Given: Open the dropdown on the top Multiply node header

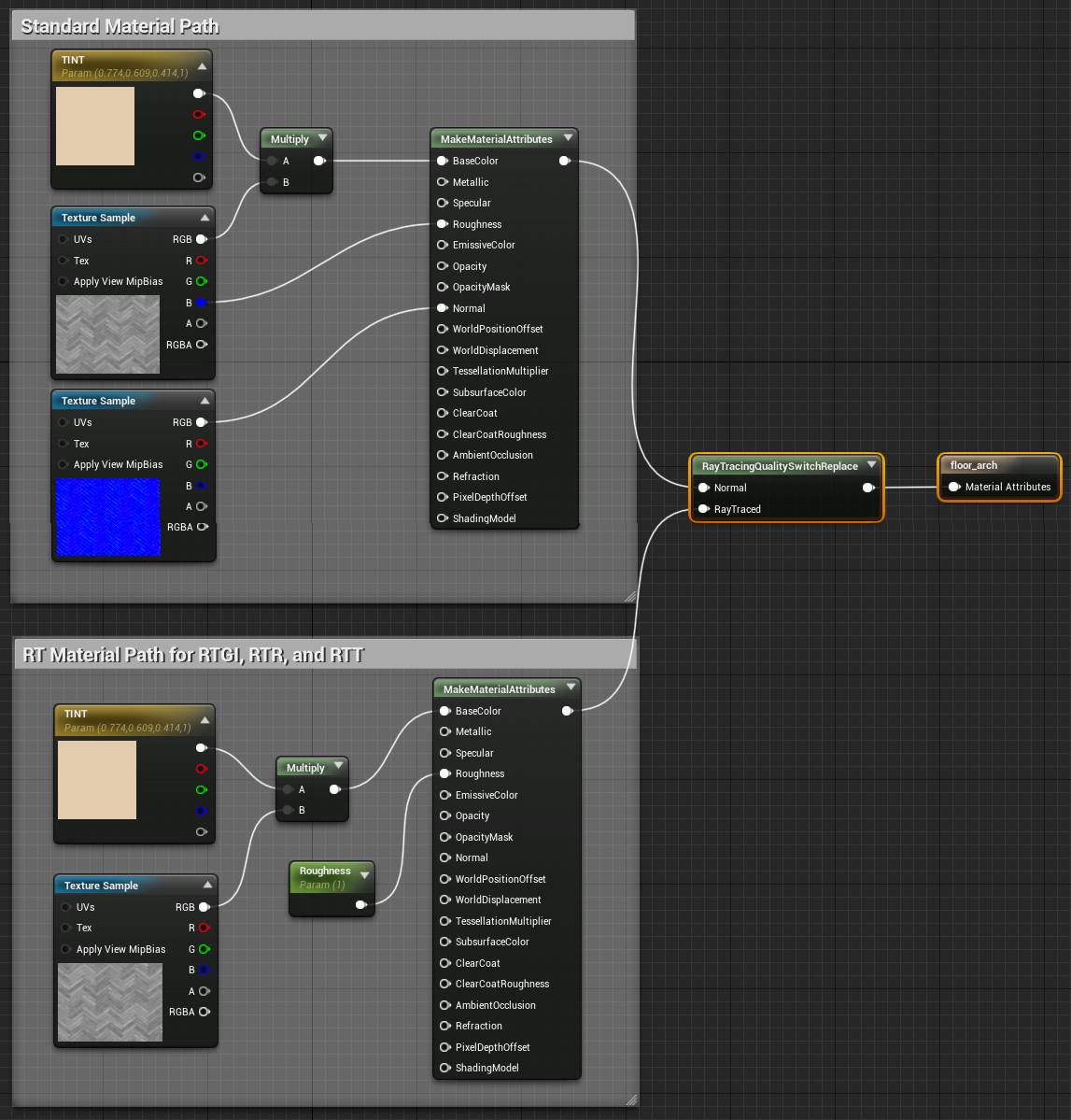Looking at the screenshot, I should click(x=322, y=137).
